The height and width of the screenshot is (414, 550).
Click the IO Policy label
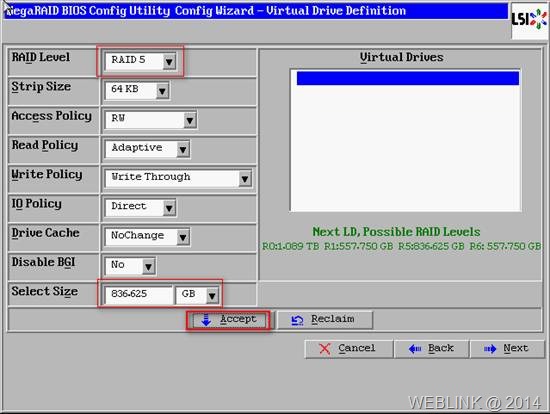pos(36,204)
